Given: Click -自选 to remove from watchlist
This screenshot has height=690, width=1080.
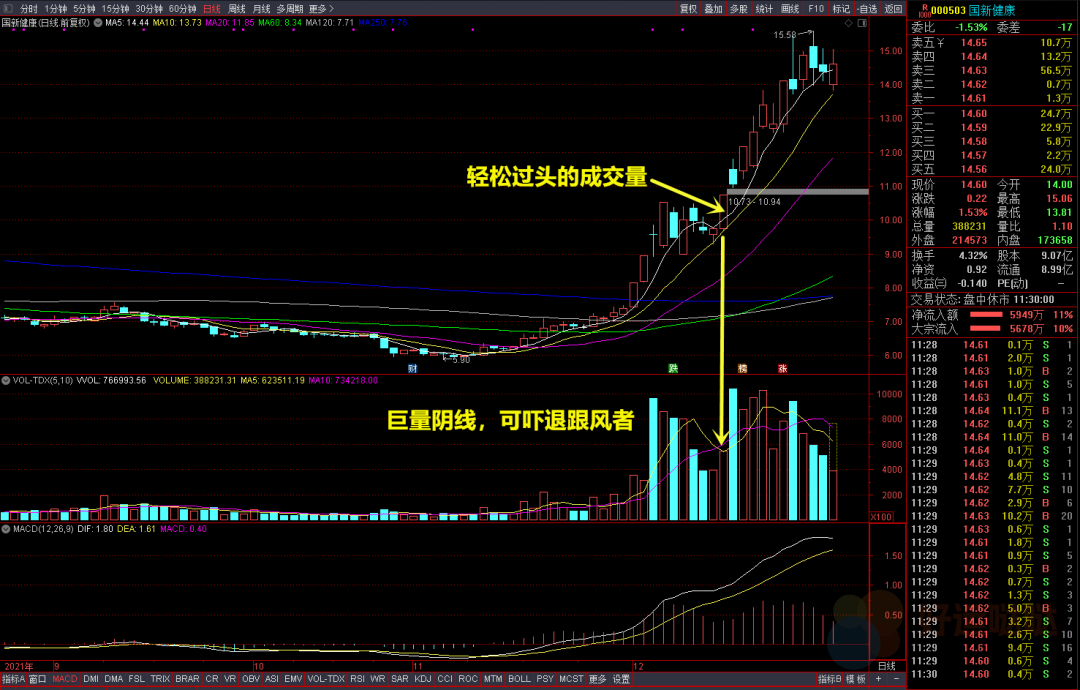Looking at the screenshot, I should 867,8.
